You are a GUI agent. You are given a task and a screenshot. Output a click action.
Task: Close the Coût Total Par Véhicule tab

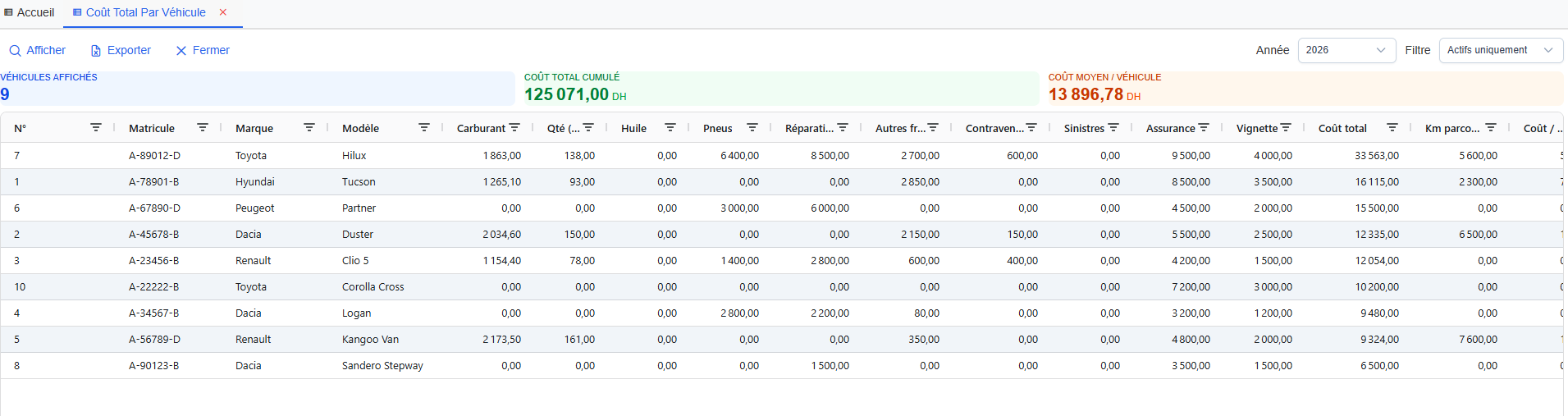pos(223,12)
